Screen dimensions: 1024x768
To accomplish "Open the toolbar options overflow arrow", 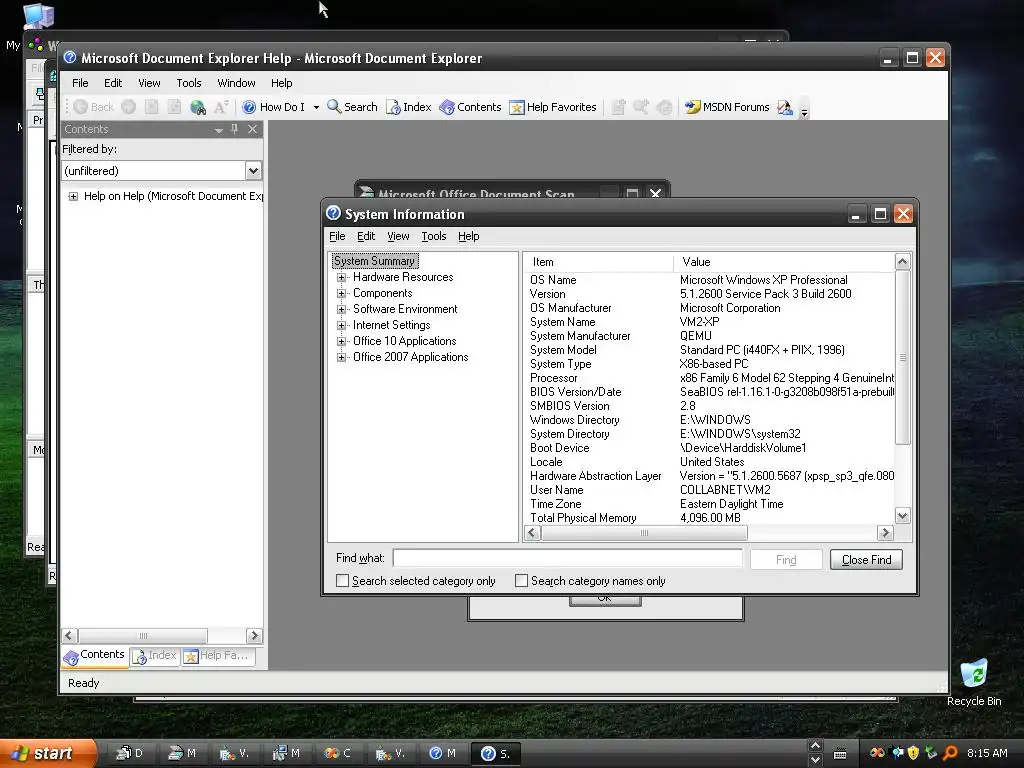I will pos(805,111).
